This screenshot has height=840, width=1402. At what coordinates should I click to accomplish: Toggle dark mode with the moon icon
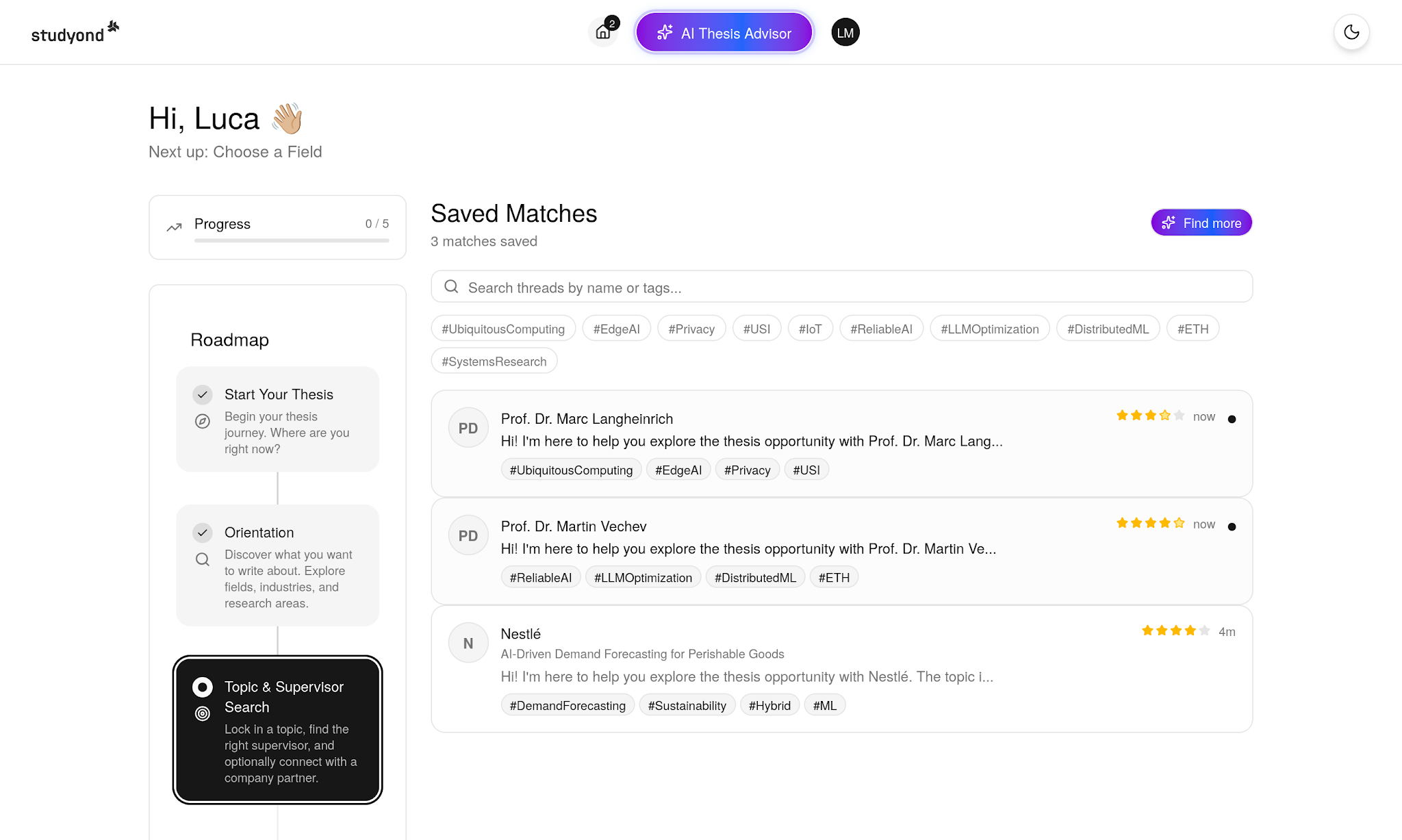(1351, 32)
